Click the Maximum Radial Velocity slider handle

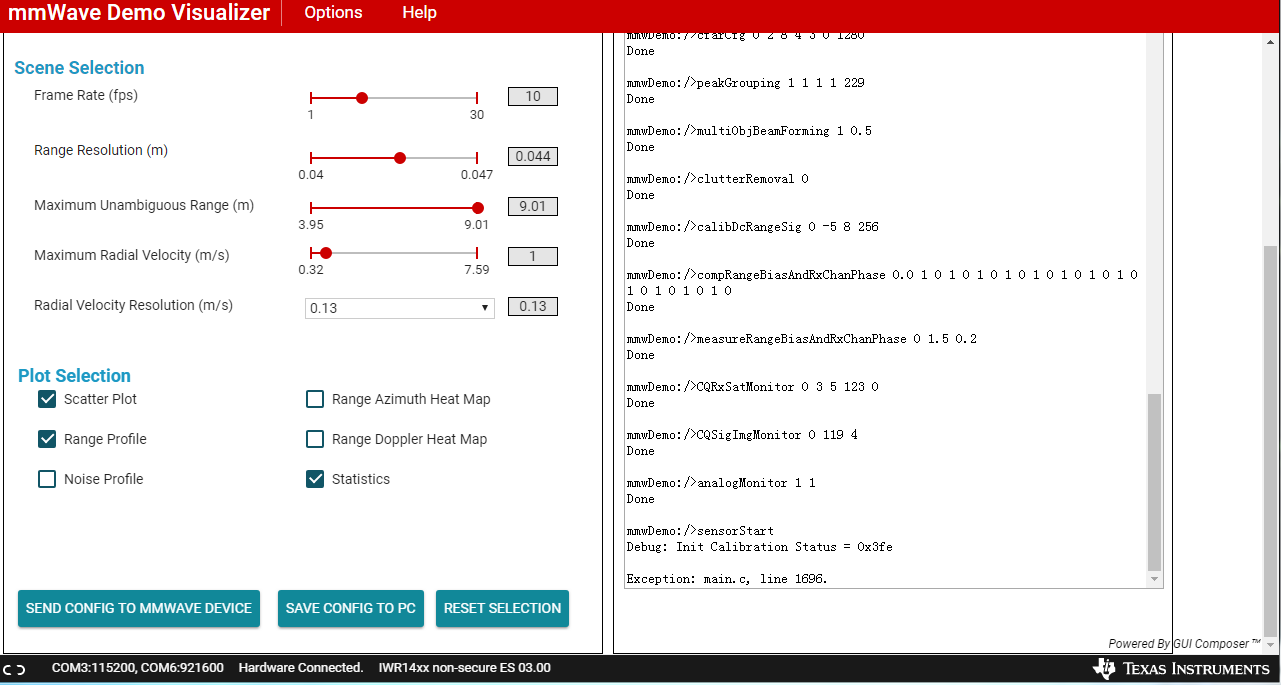326,253
